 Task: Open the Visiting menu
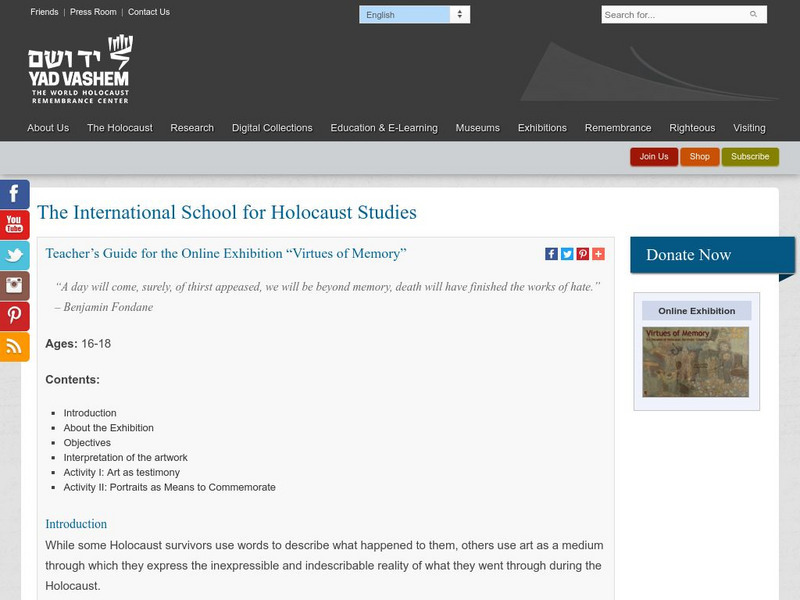(x=749, y=128)
